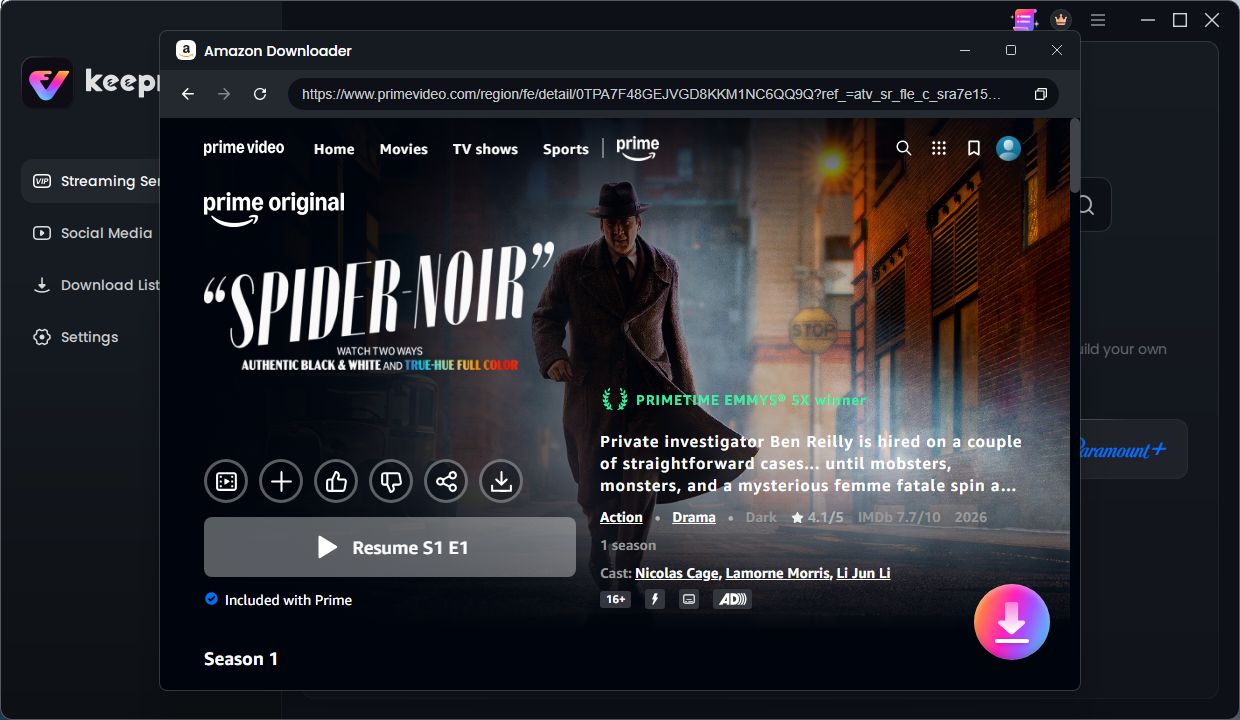Click the IMDb 7.7/10 rating
The width and height of the screenshot is (1240, 720).
pos(899,517)
